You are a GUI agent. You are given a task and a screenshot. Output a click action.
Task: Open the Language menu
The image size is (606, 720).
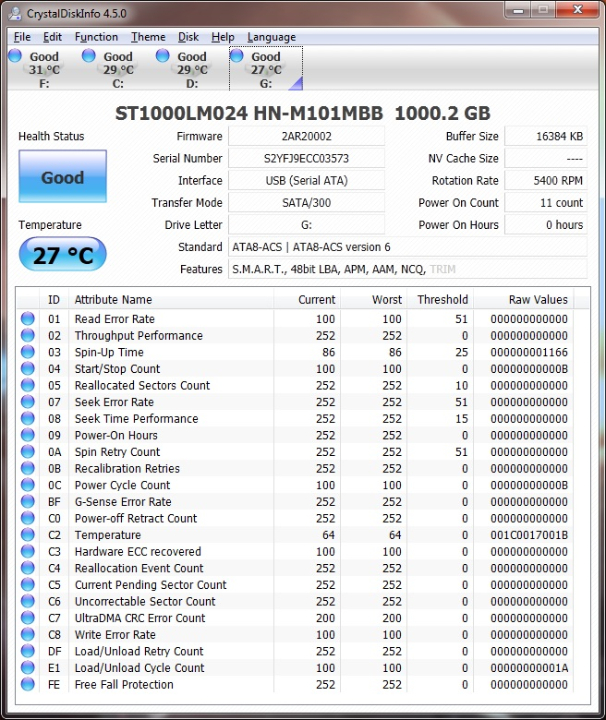tap(271, 37)
